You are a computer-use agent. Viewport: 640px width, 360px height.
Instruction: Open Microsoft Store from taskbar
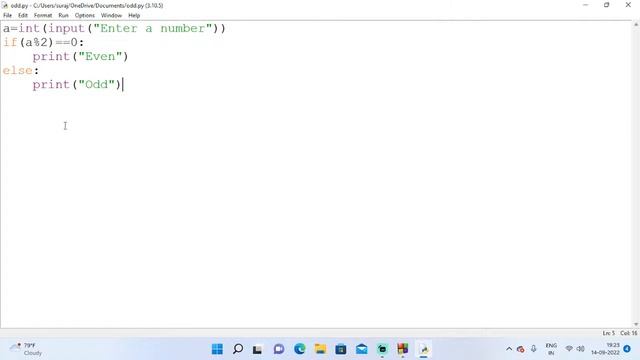pyautogui.click(x=341, y=349)
